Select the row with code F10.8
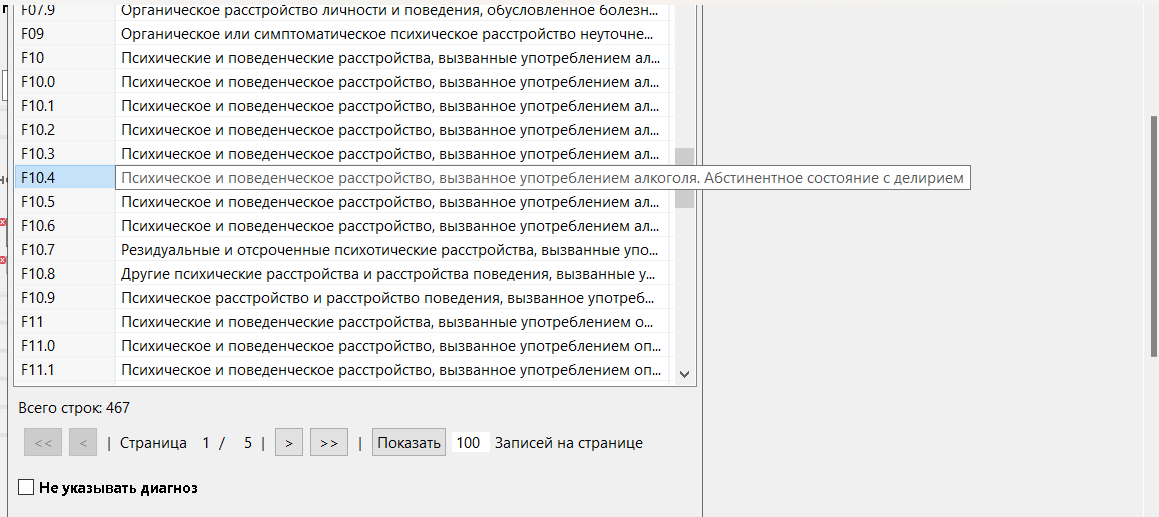 pyautogui.click(x=344, y=274)
